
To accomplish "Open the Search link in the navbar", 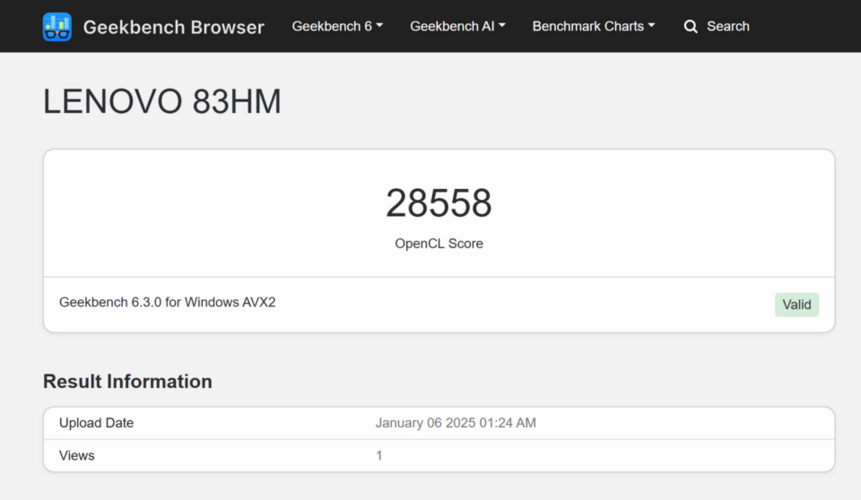I will [717, 26].
